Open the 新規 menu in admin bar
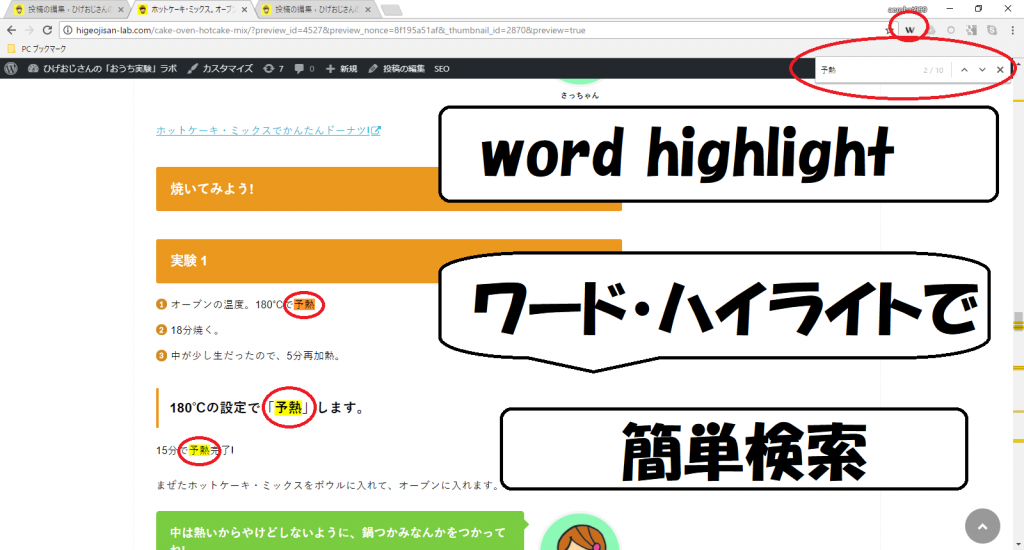Screen dimensions: 1024x550 (x=341, y=69)
